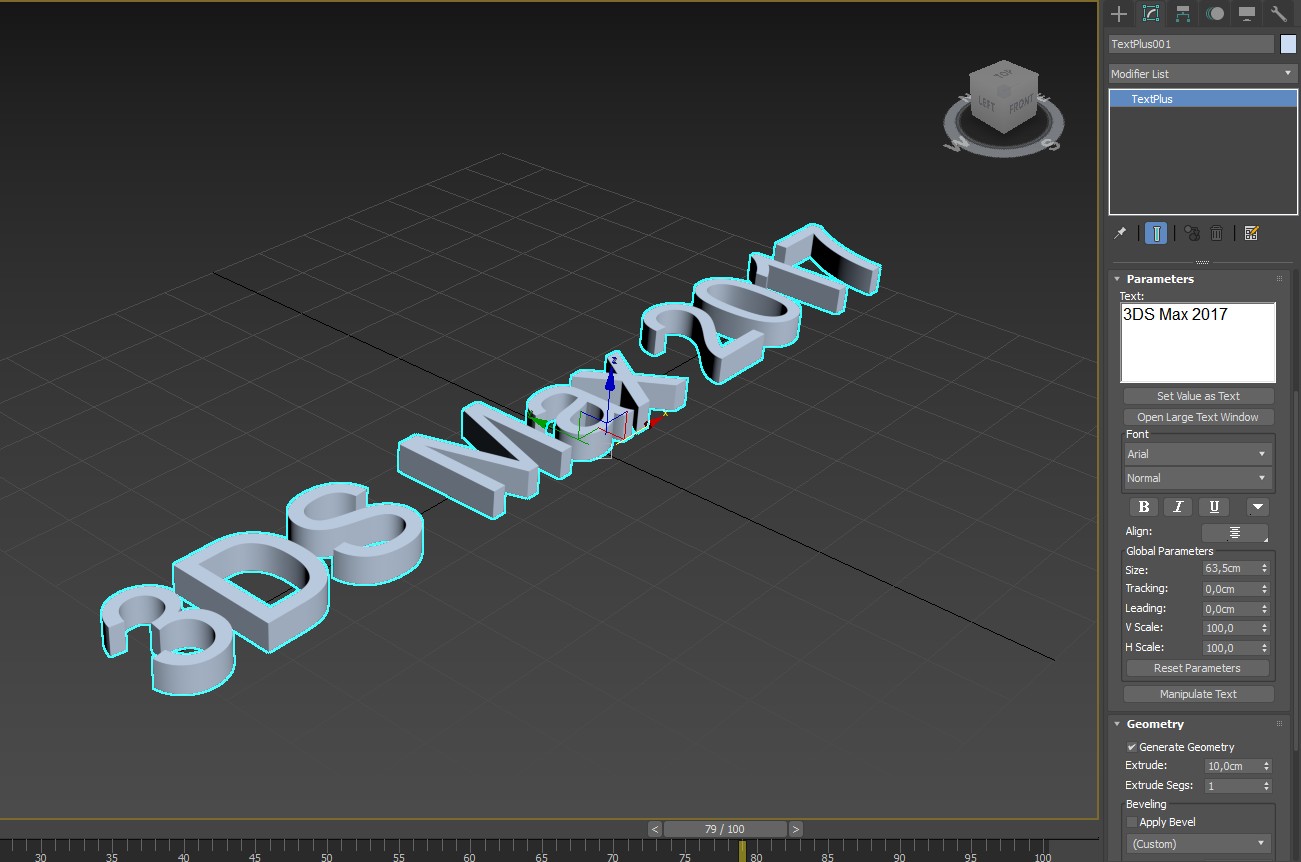Click Make Unique in the modifier stack toolbar
The width and height of the screenshot is (1301, 862).
[1190, 232]
